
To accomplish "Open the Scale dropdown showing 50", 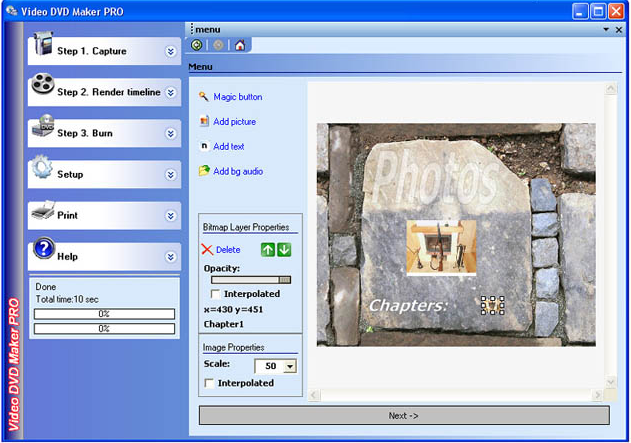I will pos(290,366).
